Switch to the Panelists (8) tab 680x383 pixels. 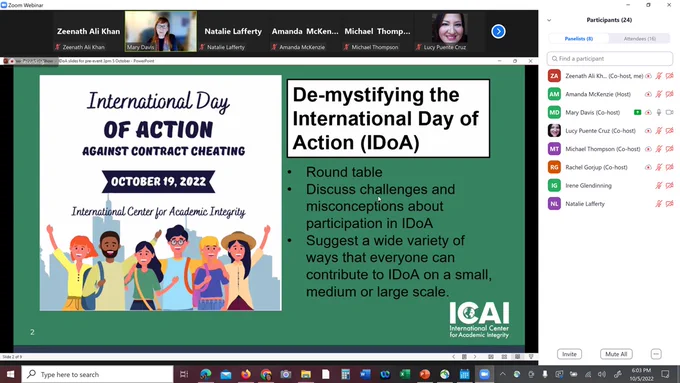coord(579,39)
